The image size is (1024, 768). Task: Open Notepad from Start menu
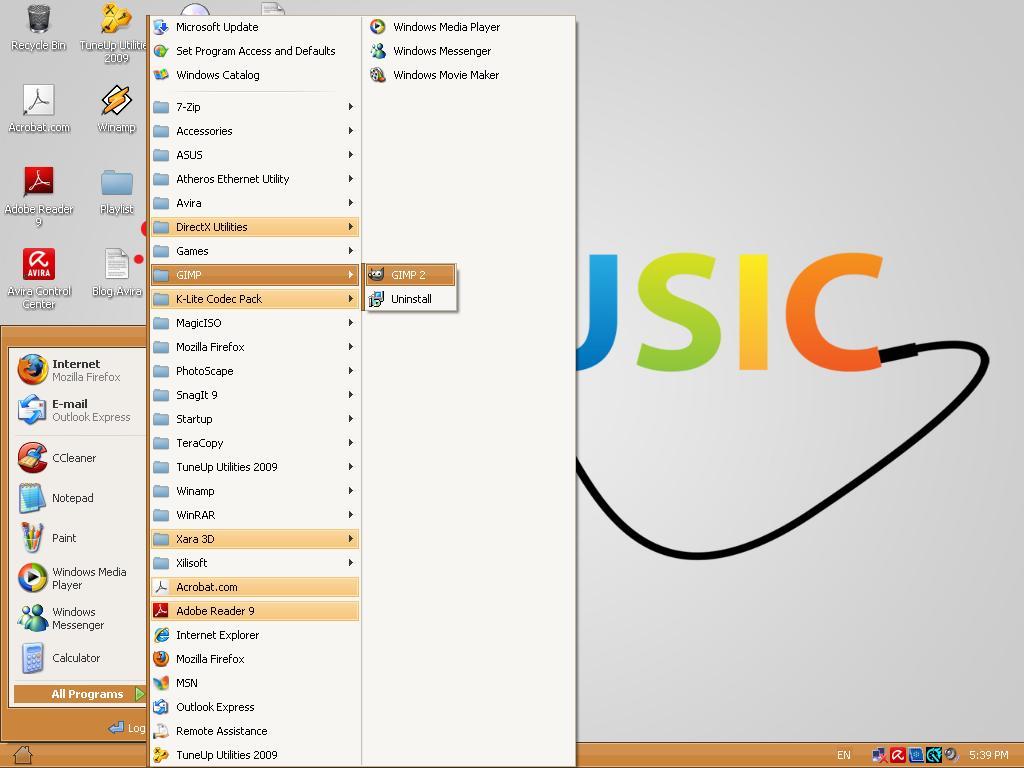pos(77,498)
